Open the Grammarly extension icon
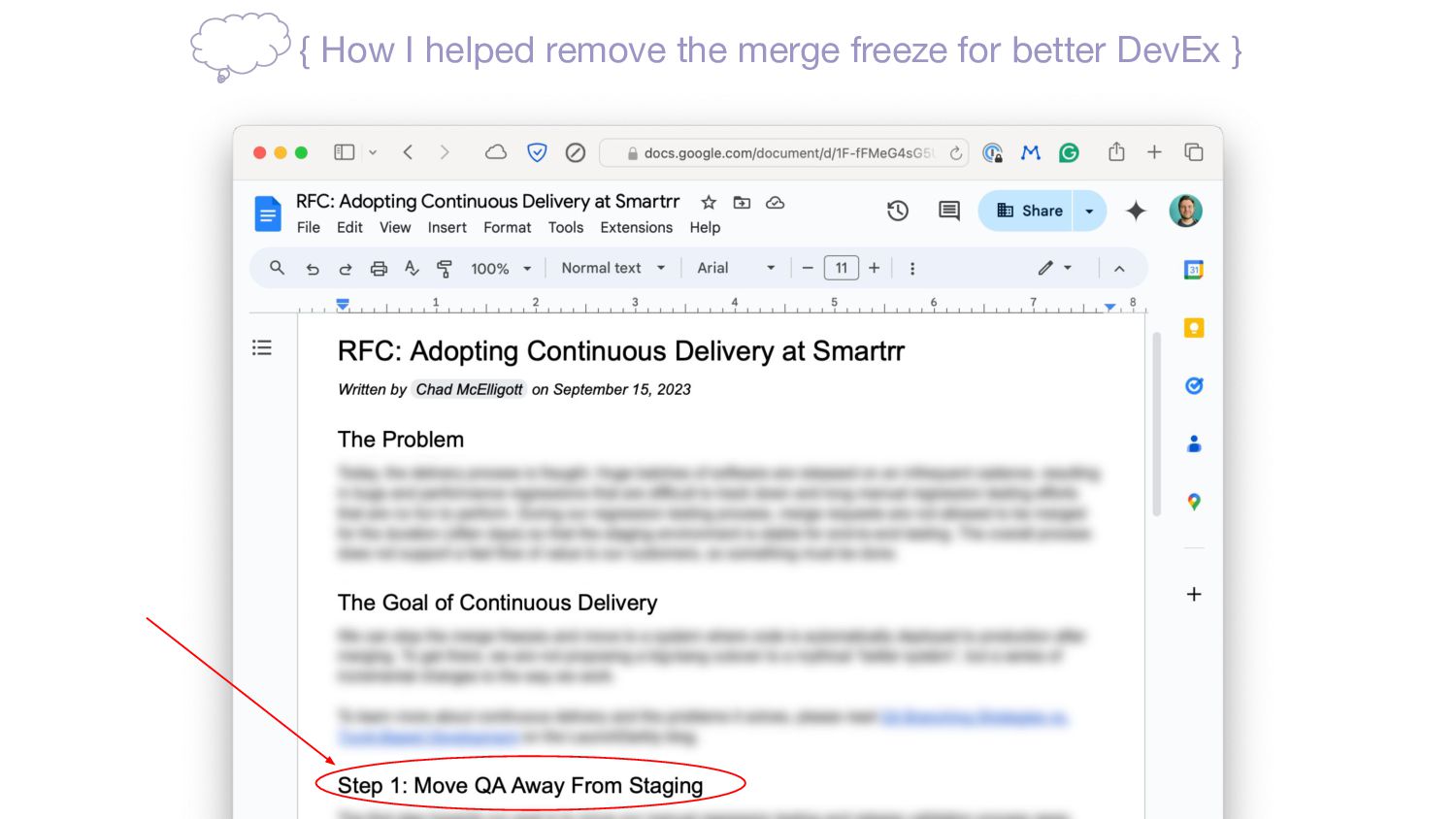The width and height of the screenshot is (1456, 819). (1070, 152)
